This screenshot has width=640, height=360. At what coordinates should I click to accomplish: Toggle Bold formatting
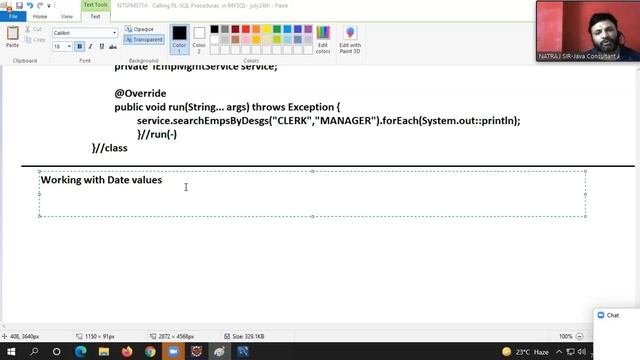click(x=79, y=47)
